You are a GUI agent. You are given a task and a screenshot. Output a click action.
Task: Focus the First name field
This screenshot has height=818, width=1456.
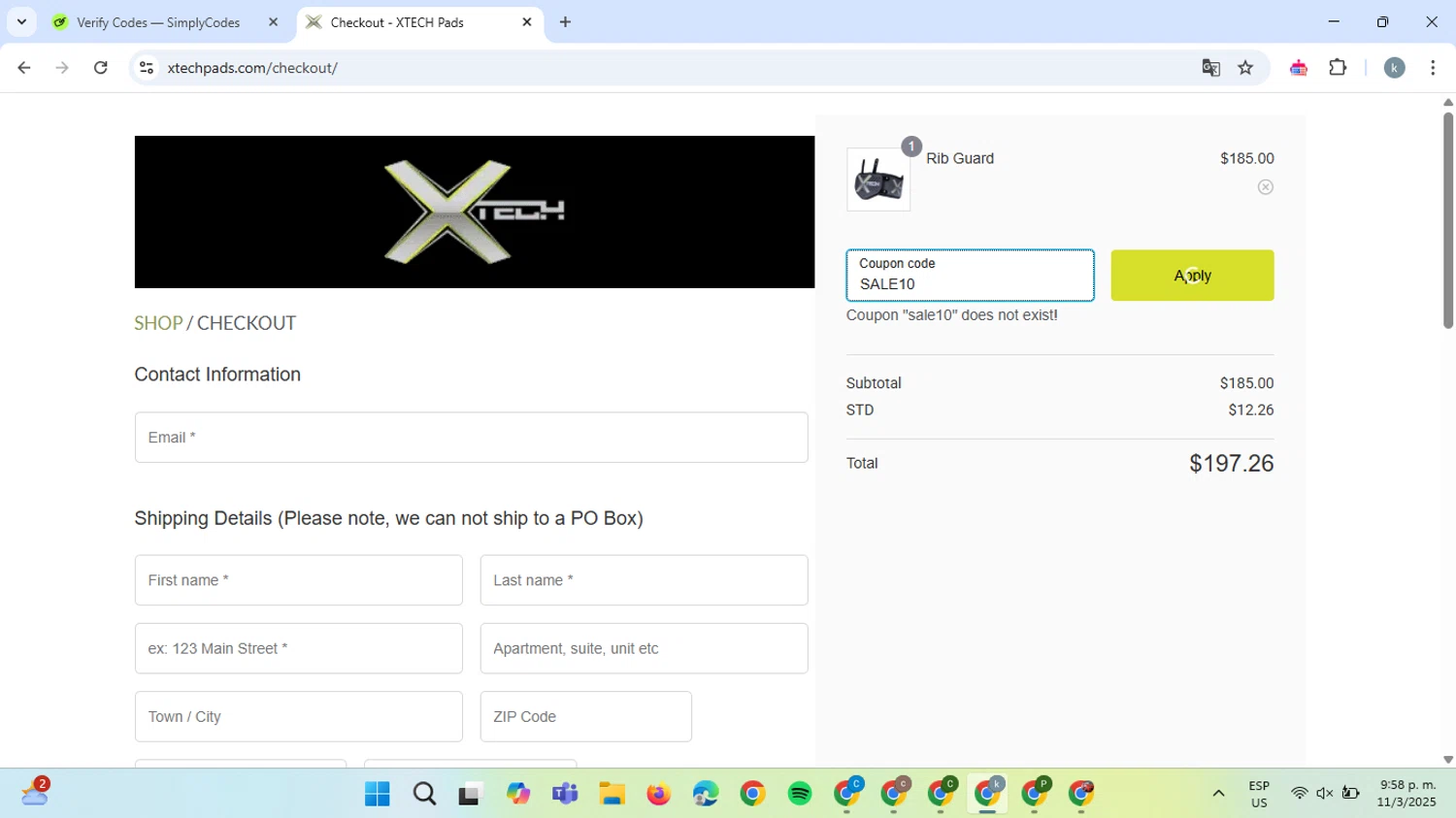coord(298,580)
